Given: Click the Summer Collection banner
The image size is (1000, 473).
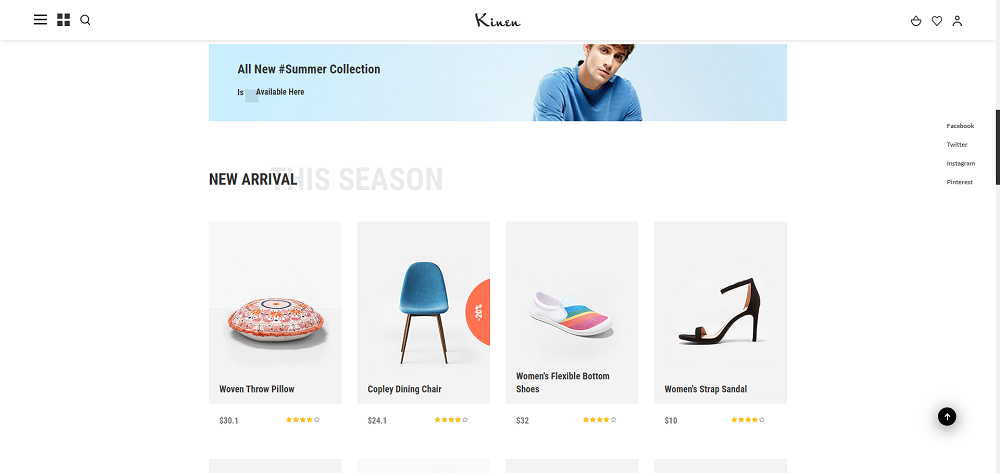Looking at the screenshot, I should point(497,82).
